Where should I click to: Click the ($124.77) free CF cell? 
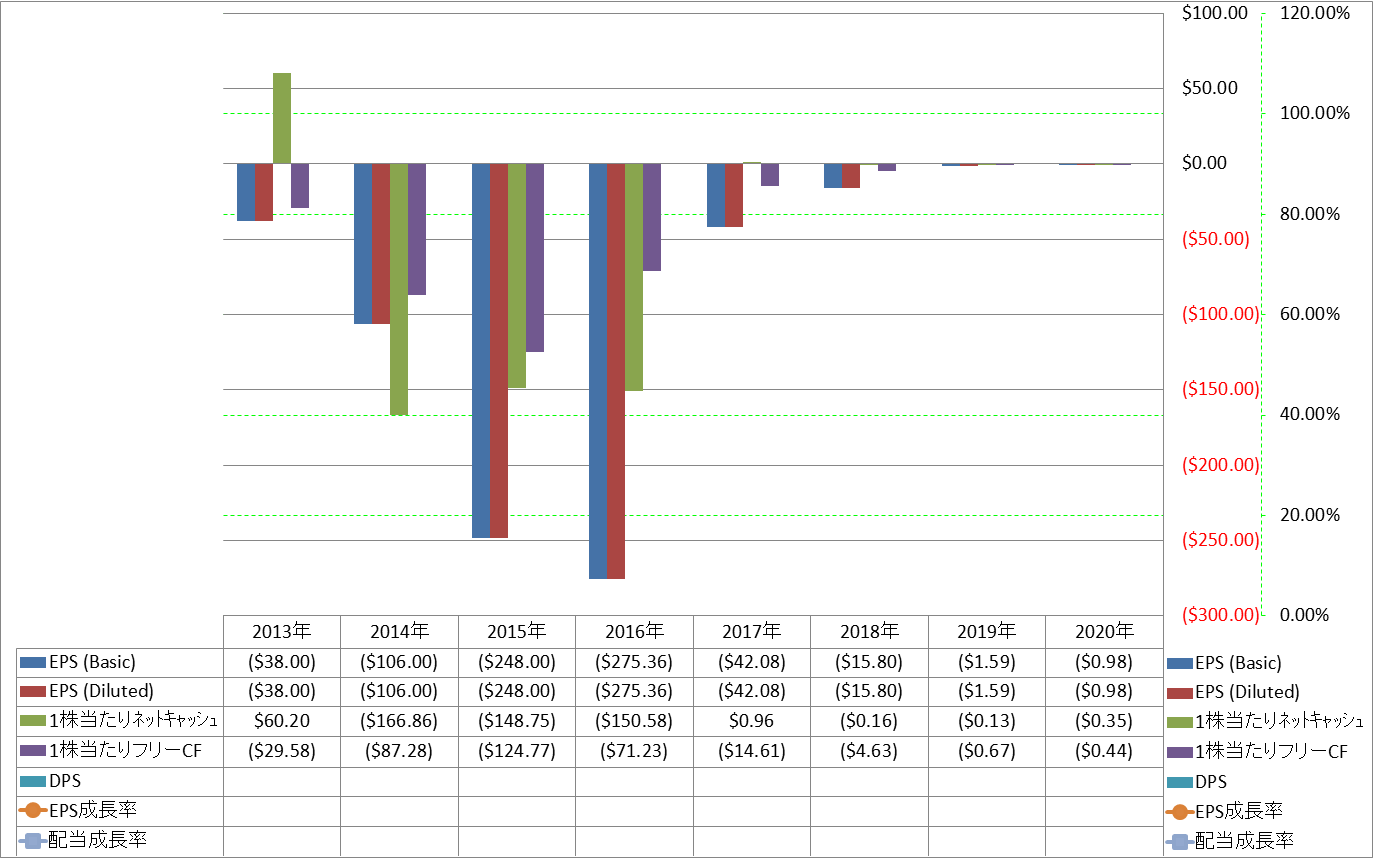pyautogui.click(x=517, y=752)
